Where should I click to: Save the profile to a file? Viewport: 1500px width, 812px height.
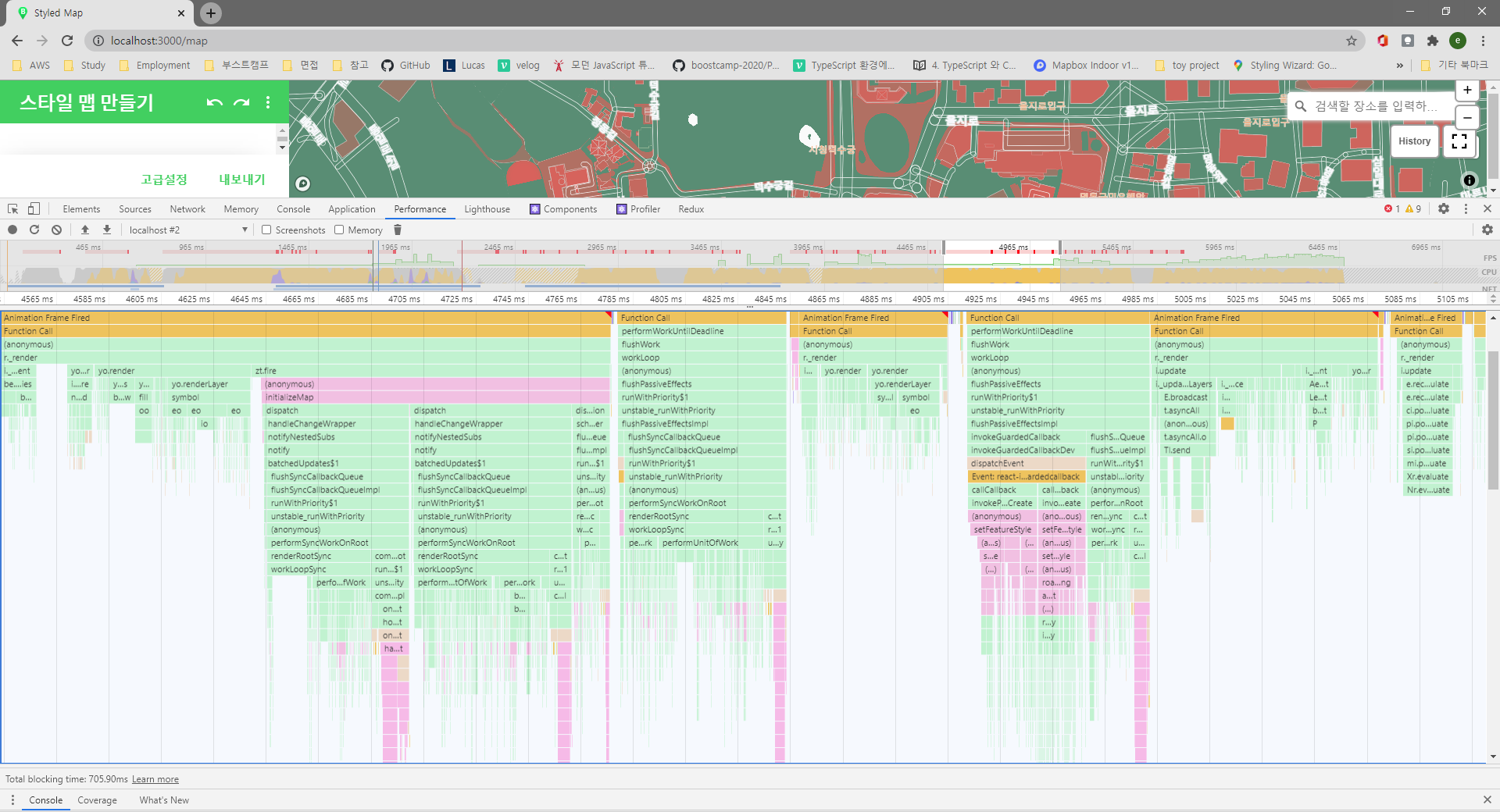pos(107,230)
